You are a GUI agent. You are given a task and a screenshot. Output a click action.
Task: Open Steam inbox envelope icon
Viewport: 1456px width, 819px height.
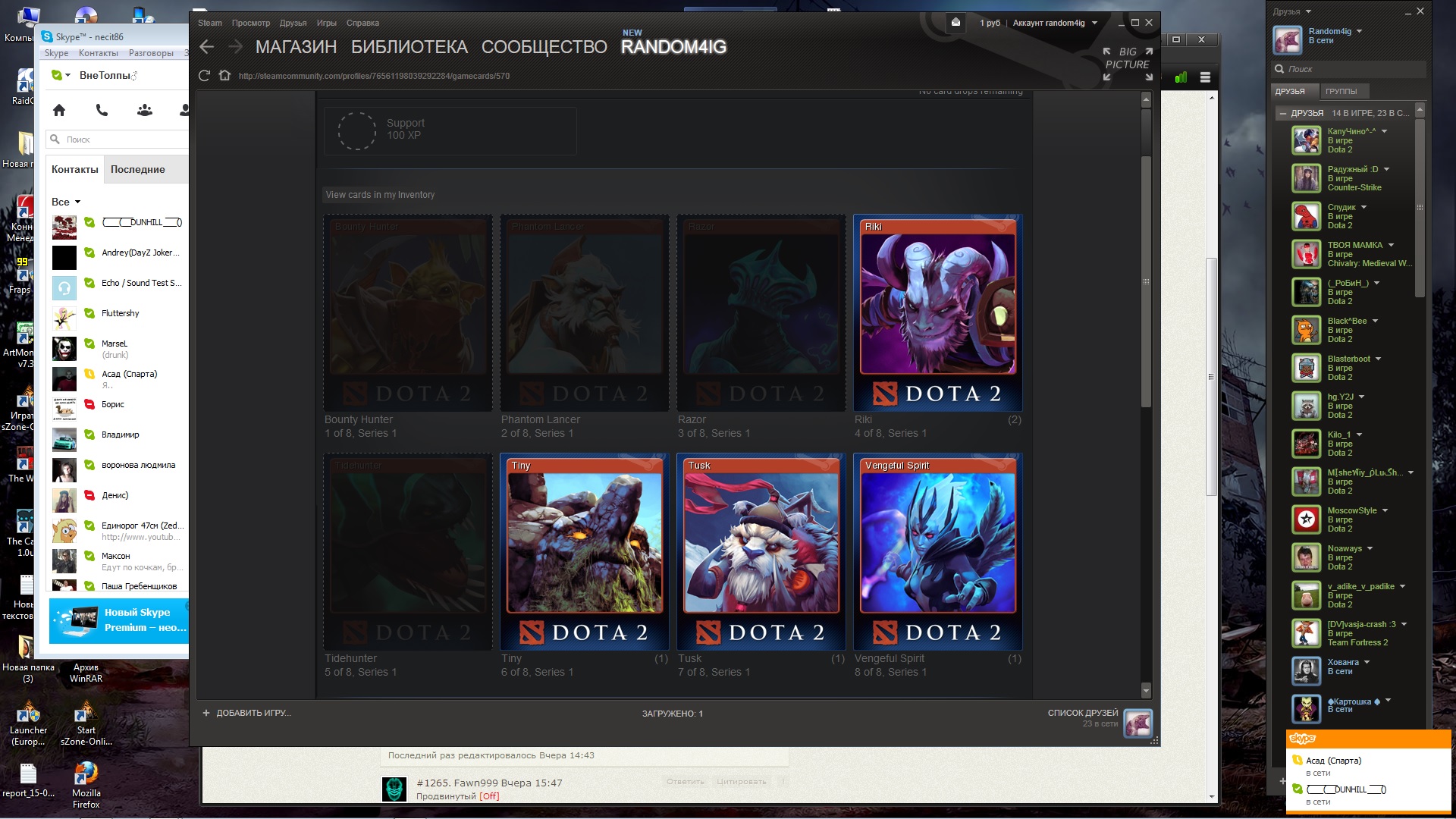pos(956,23)
